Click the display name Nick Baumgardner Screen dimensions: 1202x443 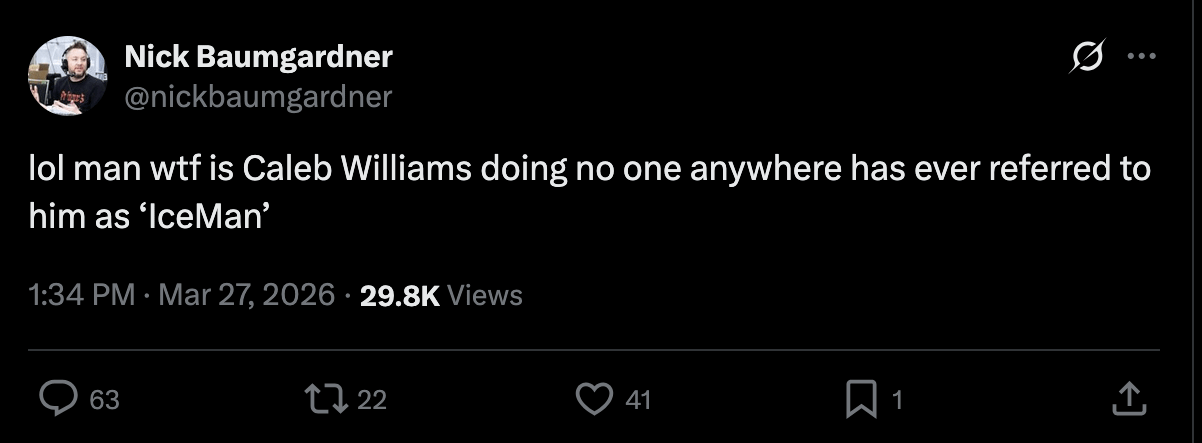tap(258, 57)
